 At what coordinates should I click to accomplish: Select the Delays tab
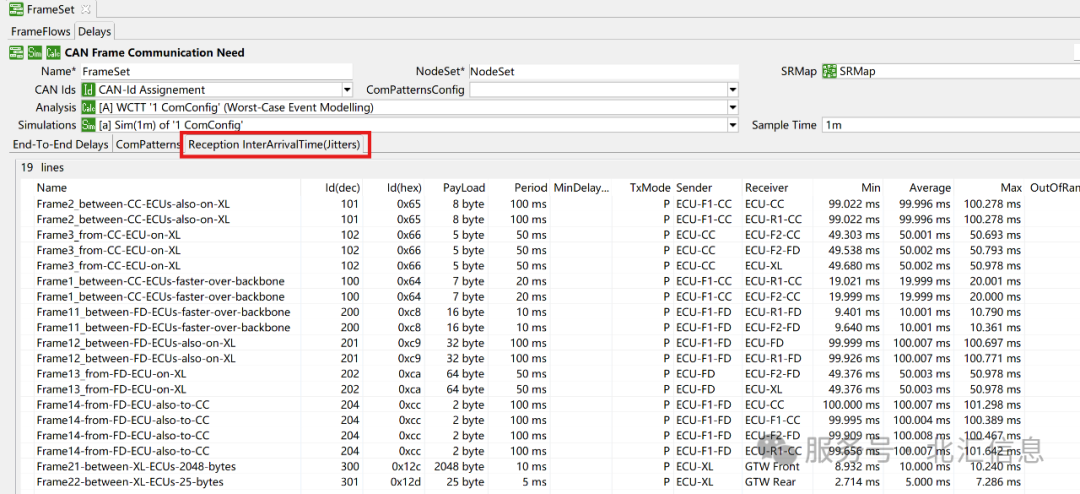94,31
